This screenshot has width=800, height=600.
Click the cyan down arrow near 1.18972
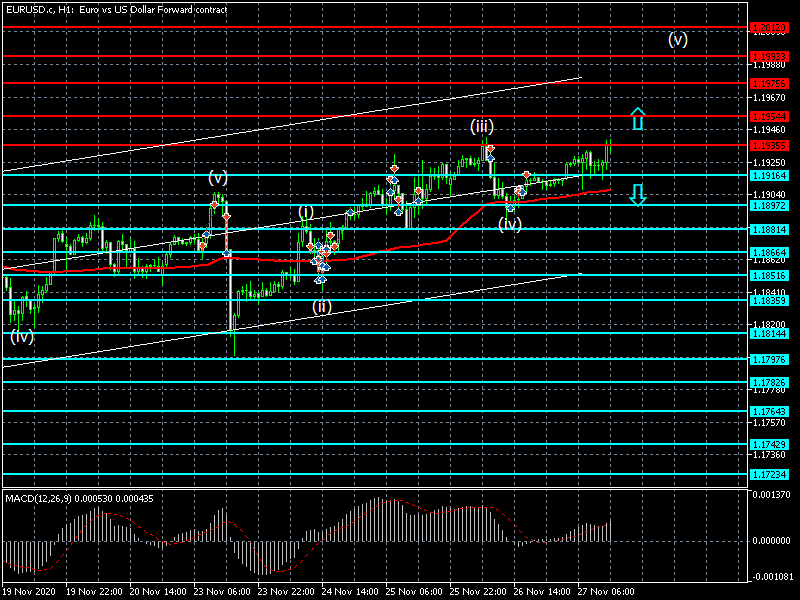click(x=638, y=194)
